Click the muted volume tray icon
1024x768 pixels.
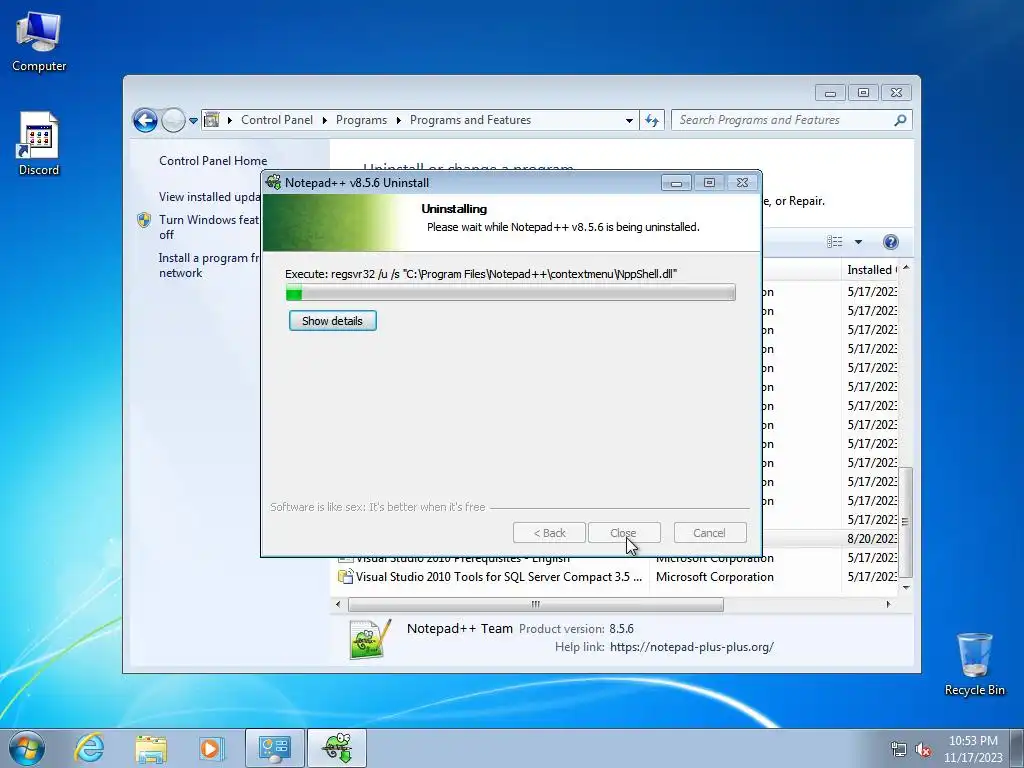coord(923,750)
